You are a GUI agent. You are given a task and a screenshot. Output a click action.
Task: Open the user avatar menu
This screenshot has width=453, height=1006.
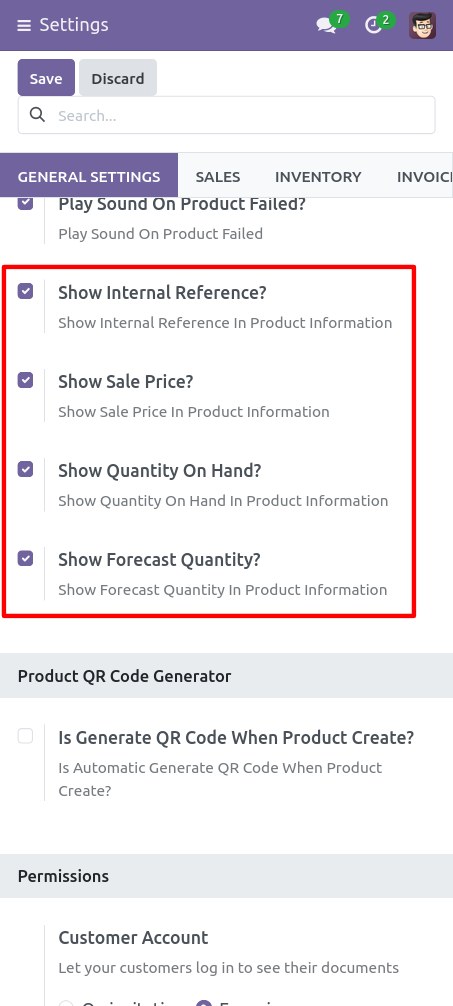point(422,26)
